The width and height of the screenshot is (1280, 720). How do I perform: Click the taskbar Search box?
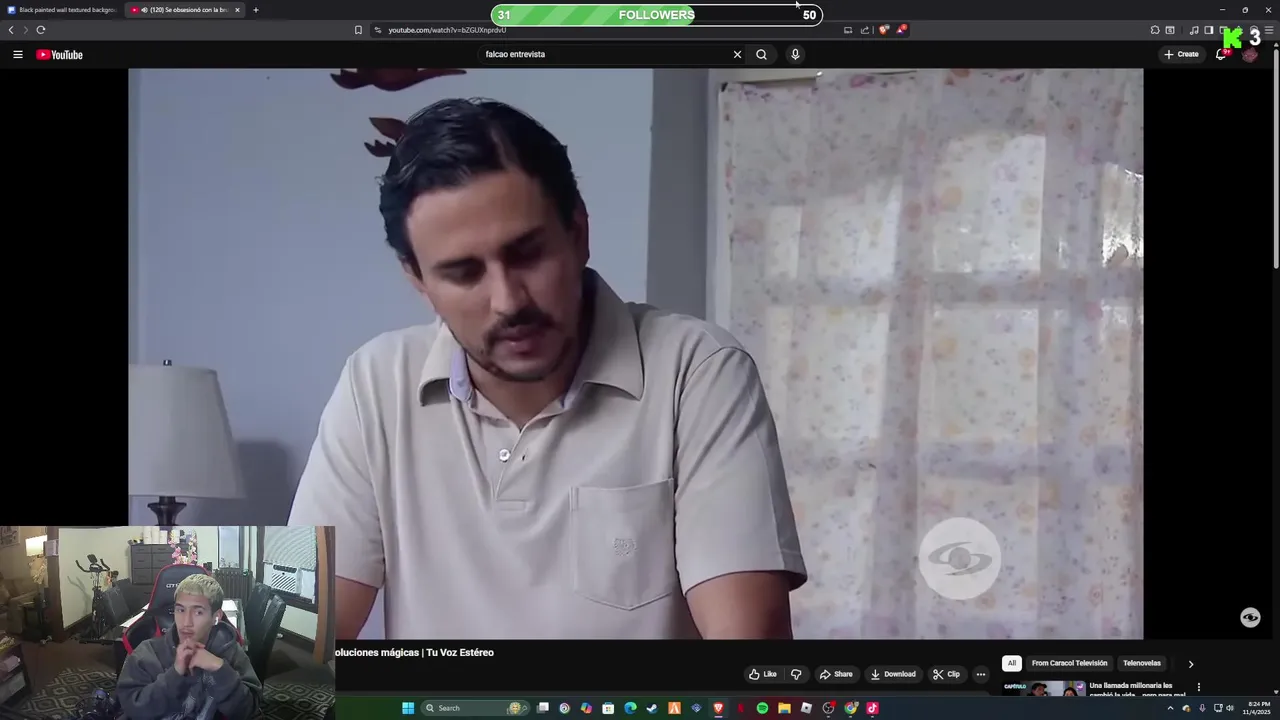[475, 708]
